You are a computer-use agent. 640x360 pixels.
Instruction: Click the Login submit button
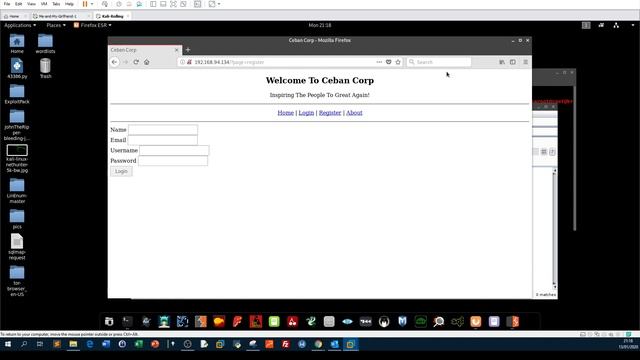(121, 171)
